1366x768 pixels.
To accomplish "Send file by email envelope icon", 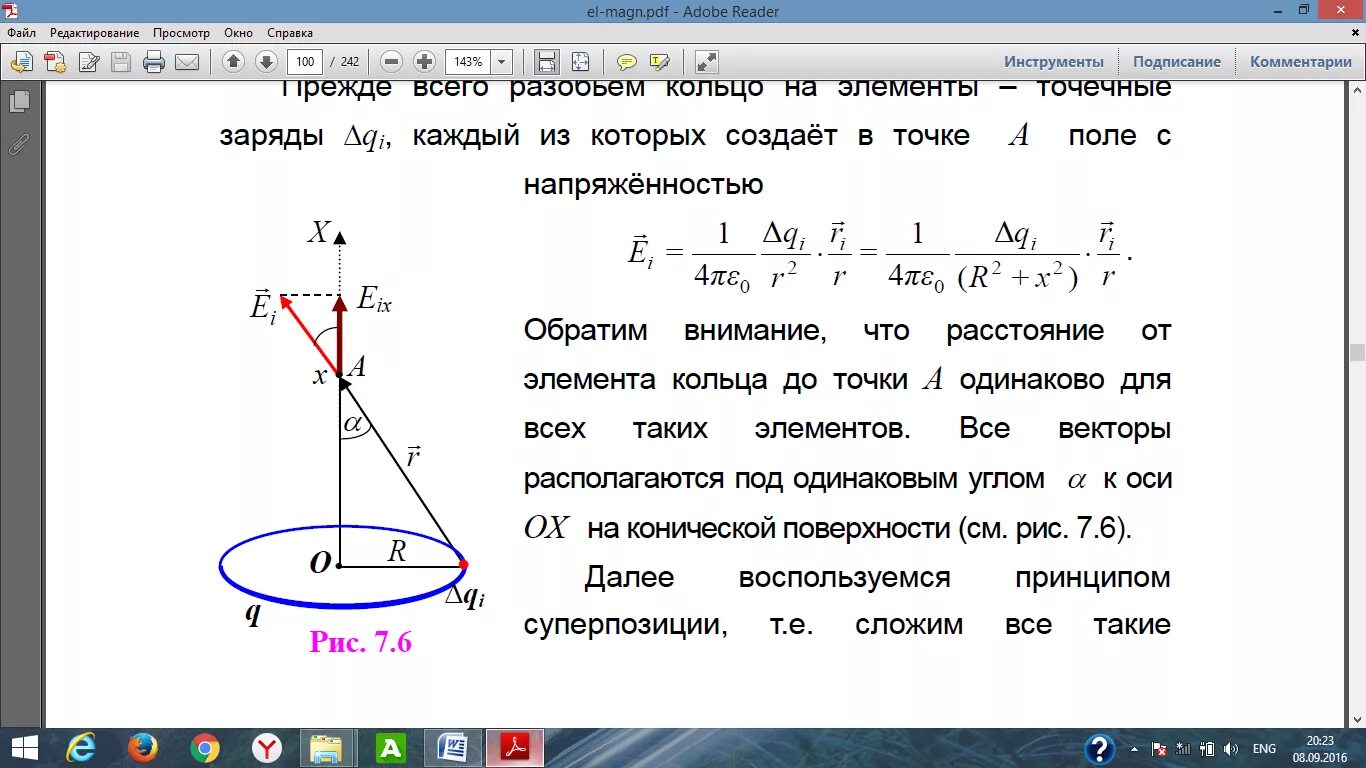I will click(187, 62).
